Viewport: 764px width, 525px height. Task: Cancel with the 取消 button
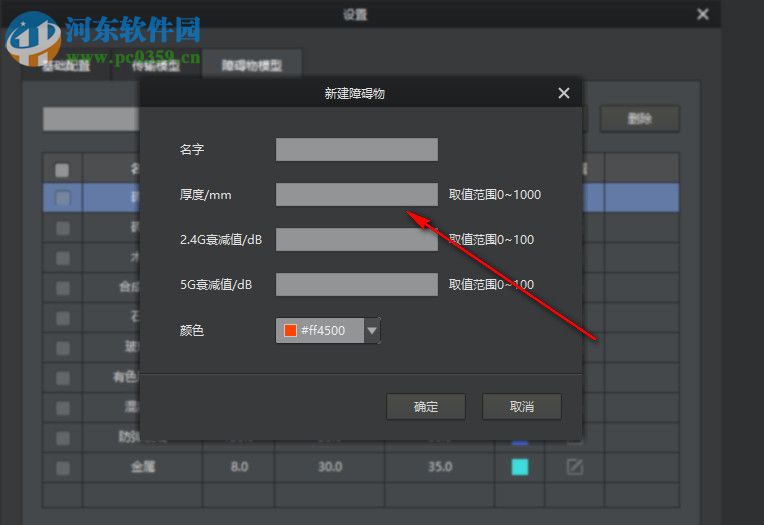pyautogui.click(x=522, y=407)
